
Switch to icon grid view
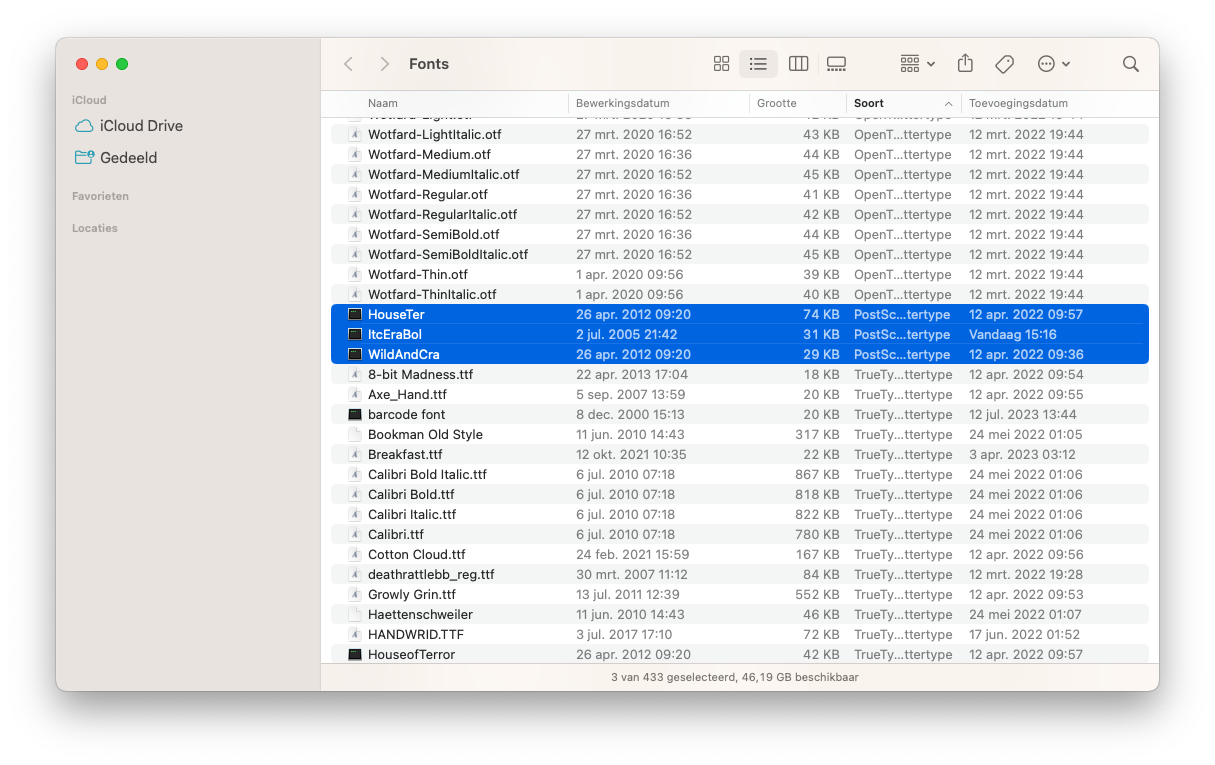(721, 64)
